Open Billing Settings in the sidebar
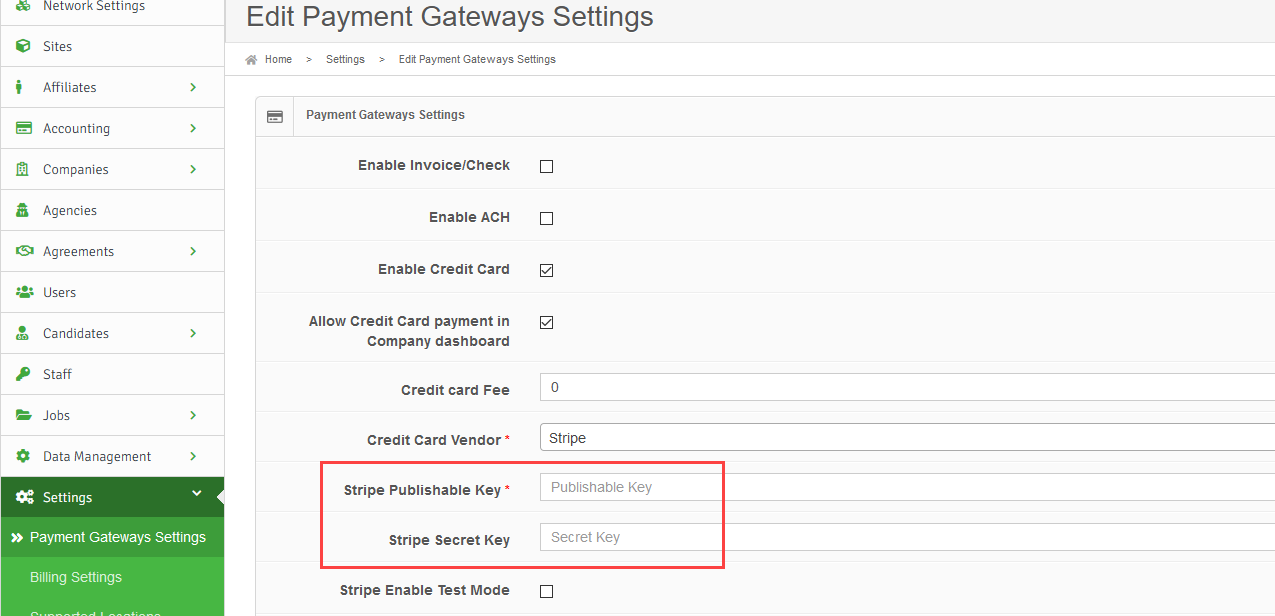Image resolution: width=1275 pixels, height=616 pixels. [x=76, y=577]
